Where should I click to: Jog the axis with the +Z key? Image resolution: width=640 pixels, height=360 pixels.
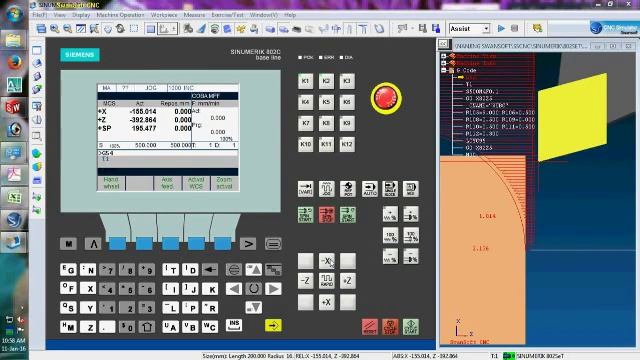(348, 281)
